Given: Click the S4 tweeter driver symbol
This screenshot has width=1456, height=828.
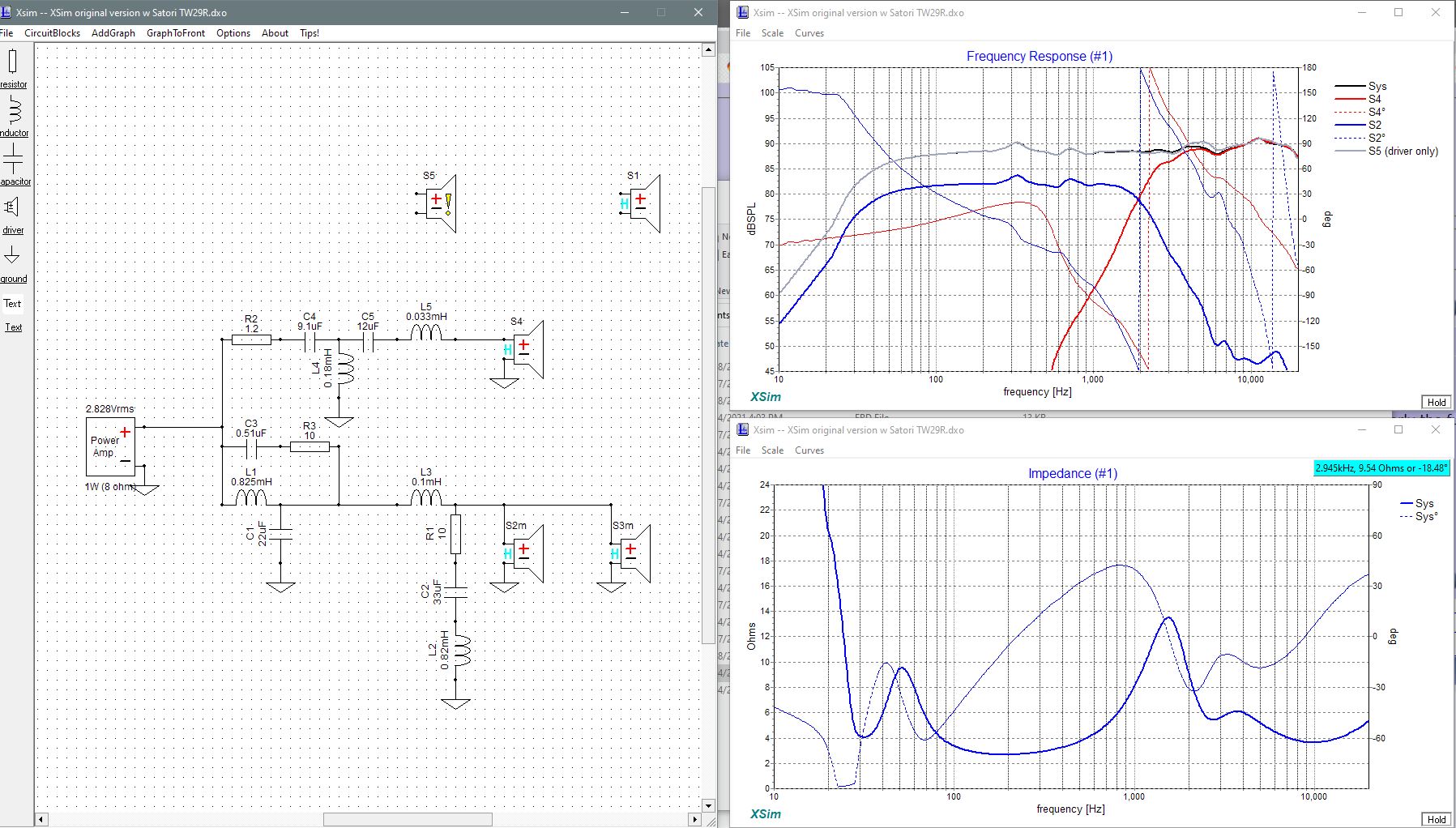Looking at the screenshot, I should click(x=523, y=349).
